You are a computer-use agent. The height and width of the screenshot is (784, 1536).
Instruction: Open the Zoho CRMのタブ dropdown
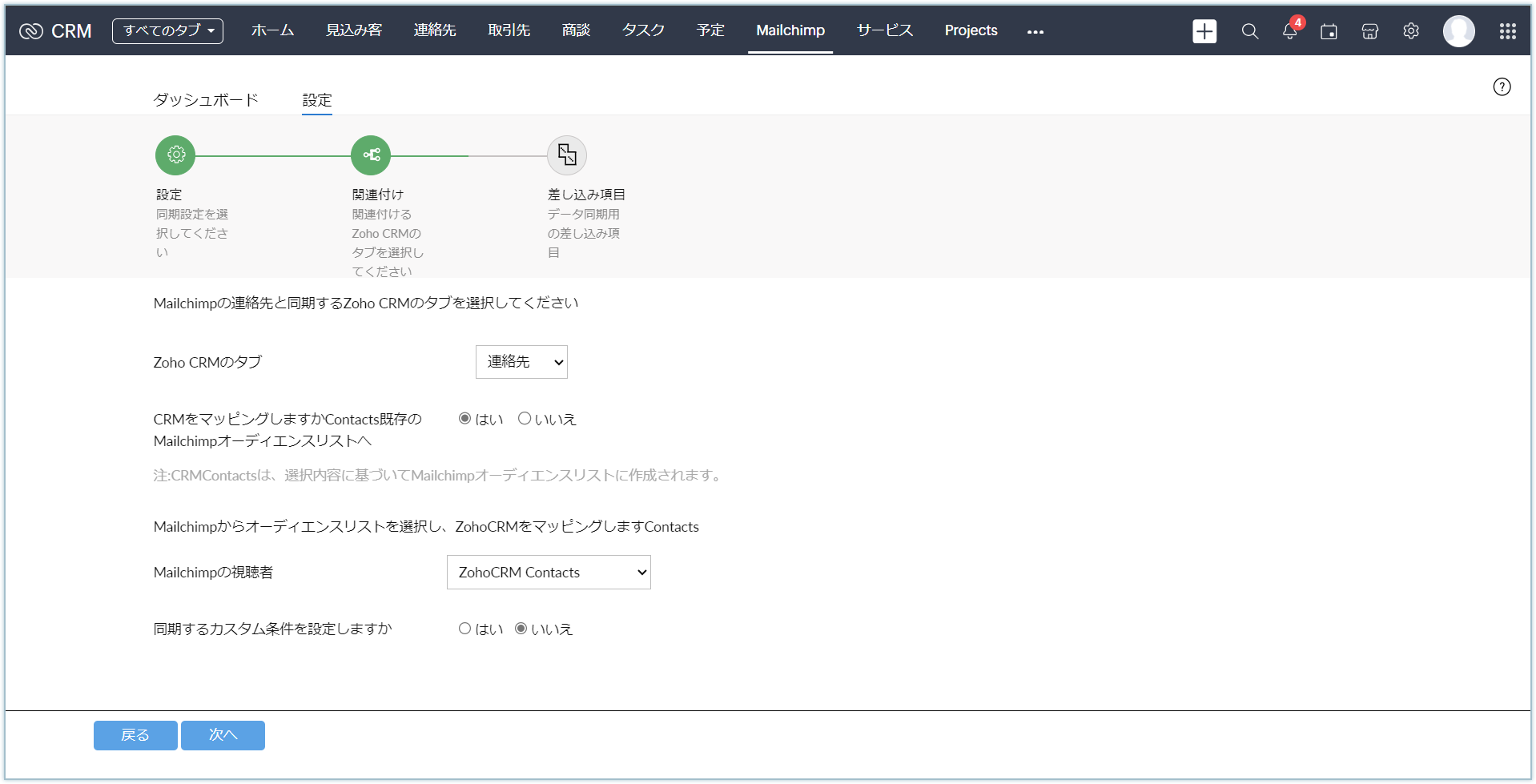pyautogui.click(x=521, y=362)
